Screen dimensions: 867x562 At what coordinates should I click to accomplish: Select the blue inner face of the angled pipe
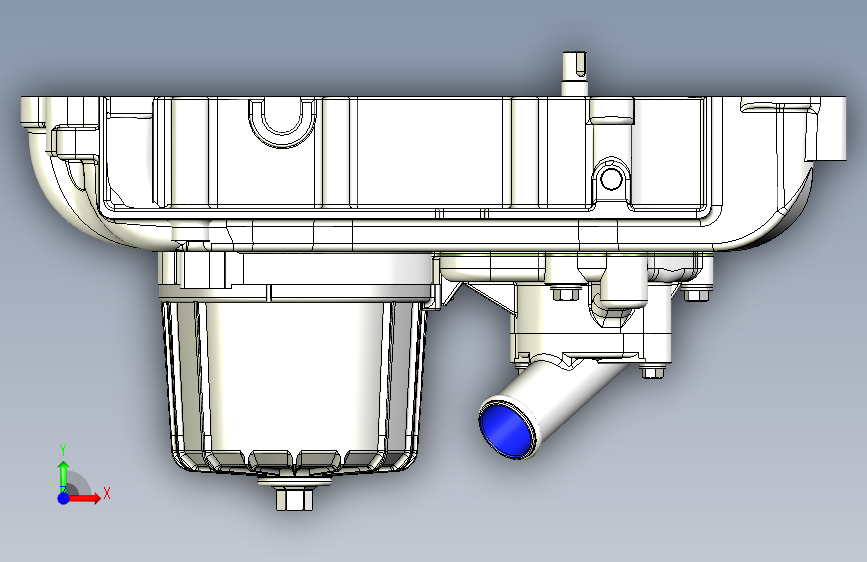[x=507, y=430]
